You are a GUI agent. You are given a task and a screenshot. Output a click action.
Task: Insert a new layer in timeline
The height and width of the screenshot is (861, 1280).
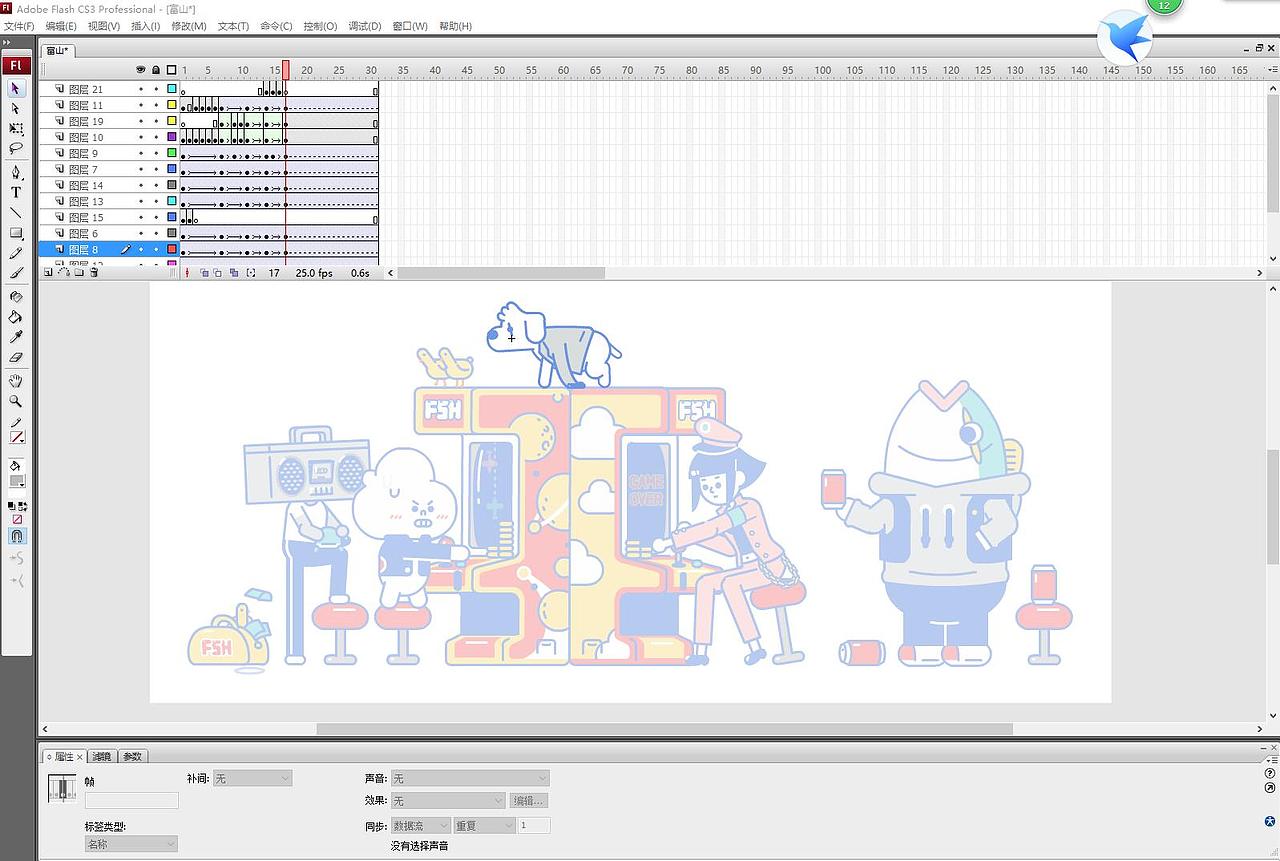coord(48,272)
